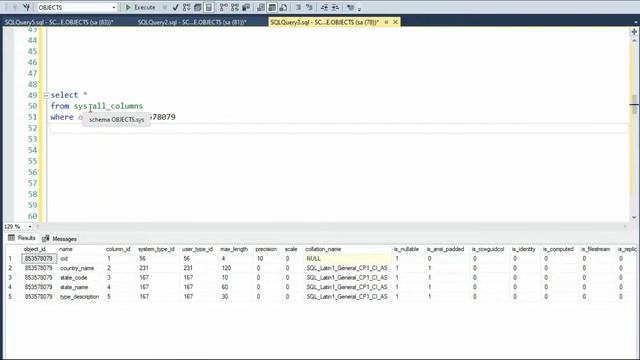Screen dimensions: 640x360
Task: Switch to the SQLQuery2.sql tab
Action: [x=192, y=22]
